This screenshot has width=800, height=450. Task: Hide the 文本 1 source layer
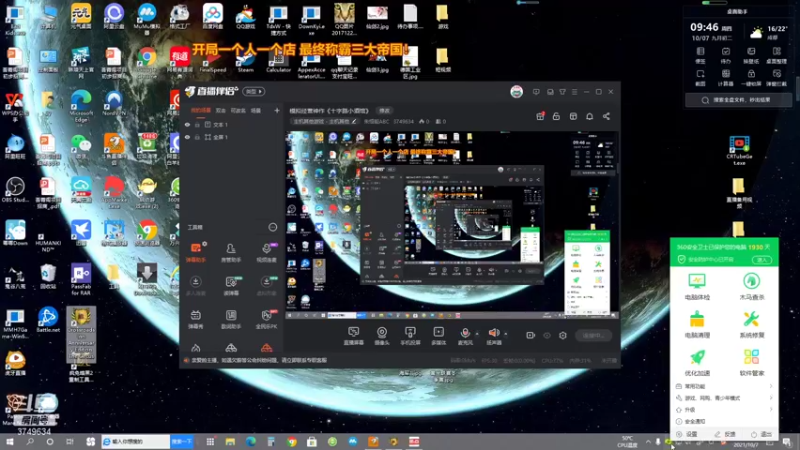[x=187, y=124]
